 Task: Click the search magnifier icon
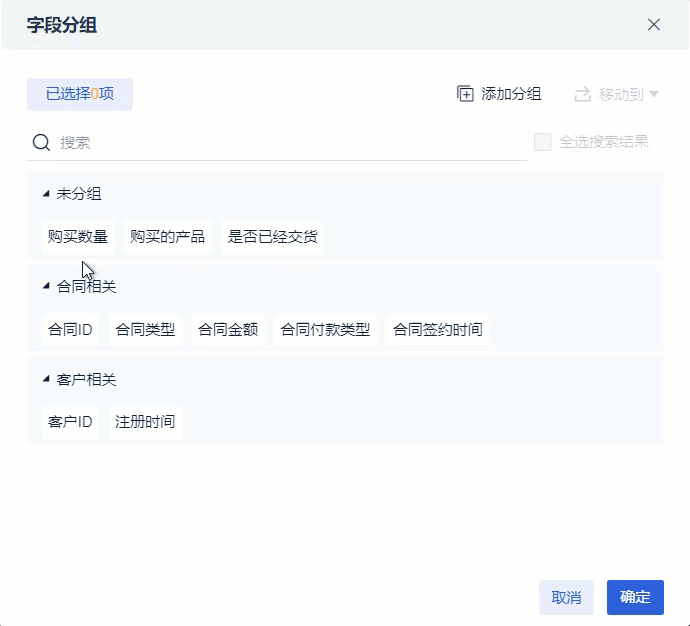pyautogui.click(x=41, y=143)
